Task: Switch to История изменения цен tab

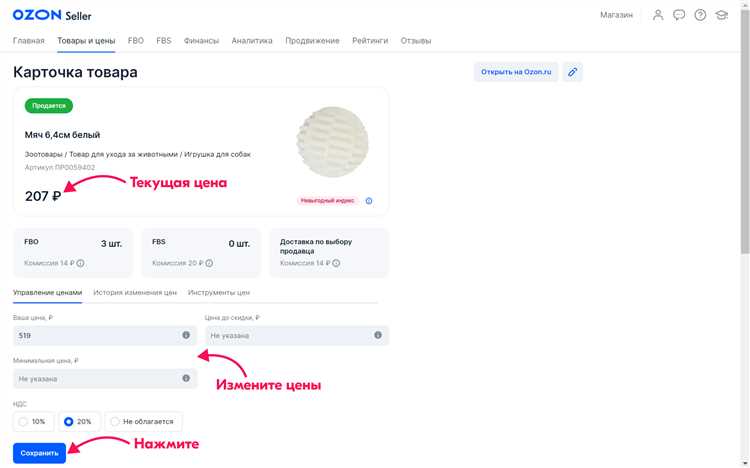Action: point(135,292)
